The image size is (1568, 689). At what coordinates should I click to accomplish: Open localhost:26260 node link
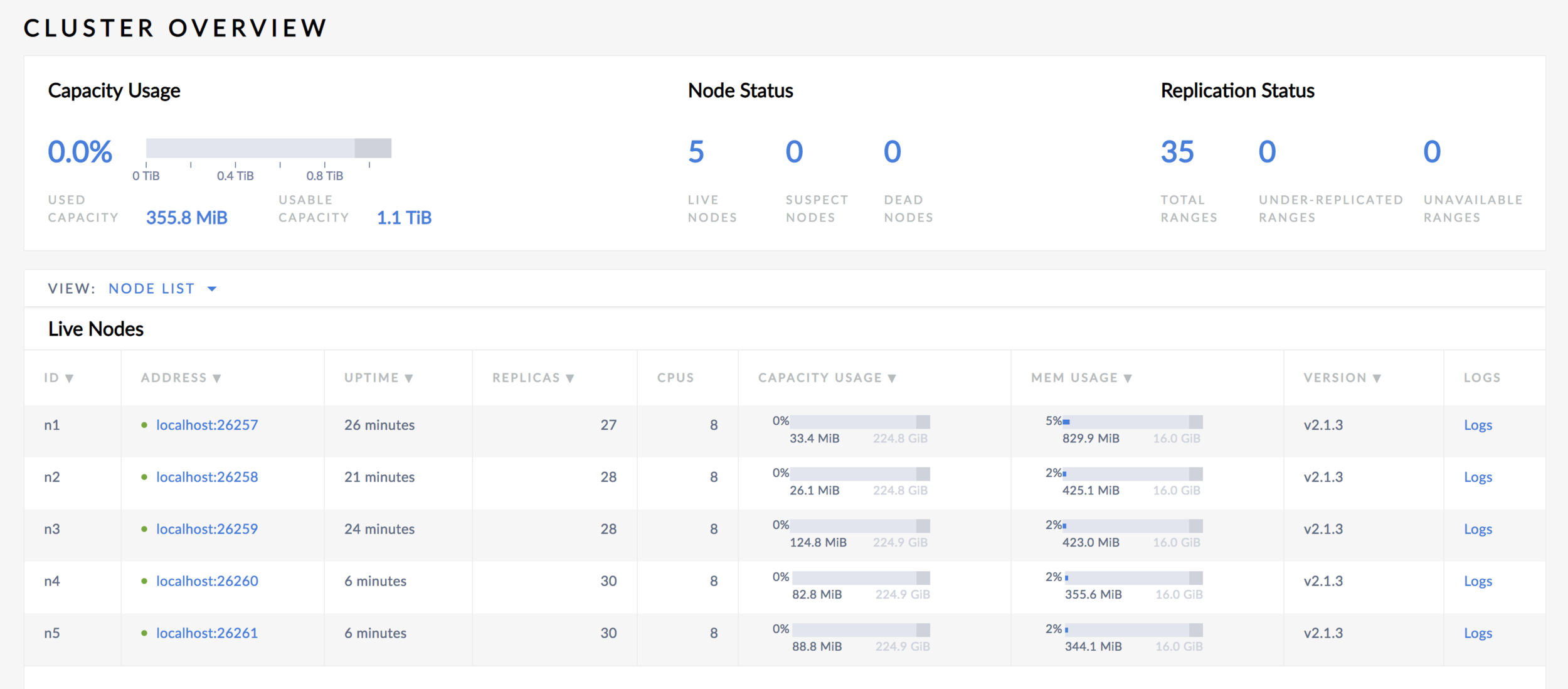(207, 582)
